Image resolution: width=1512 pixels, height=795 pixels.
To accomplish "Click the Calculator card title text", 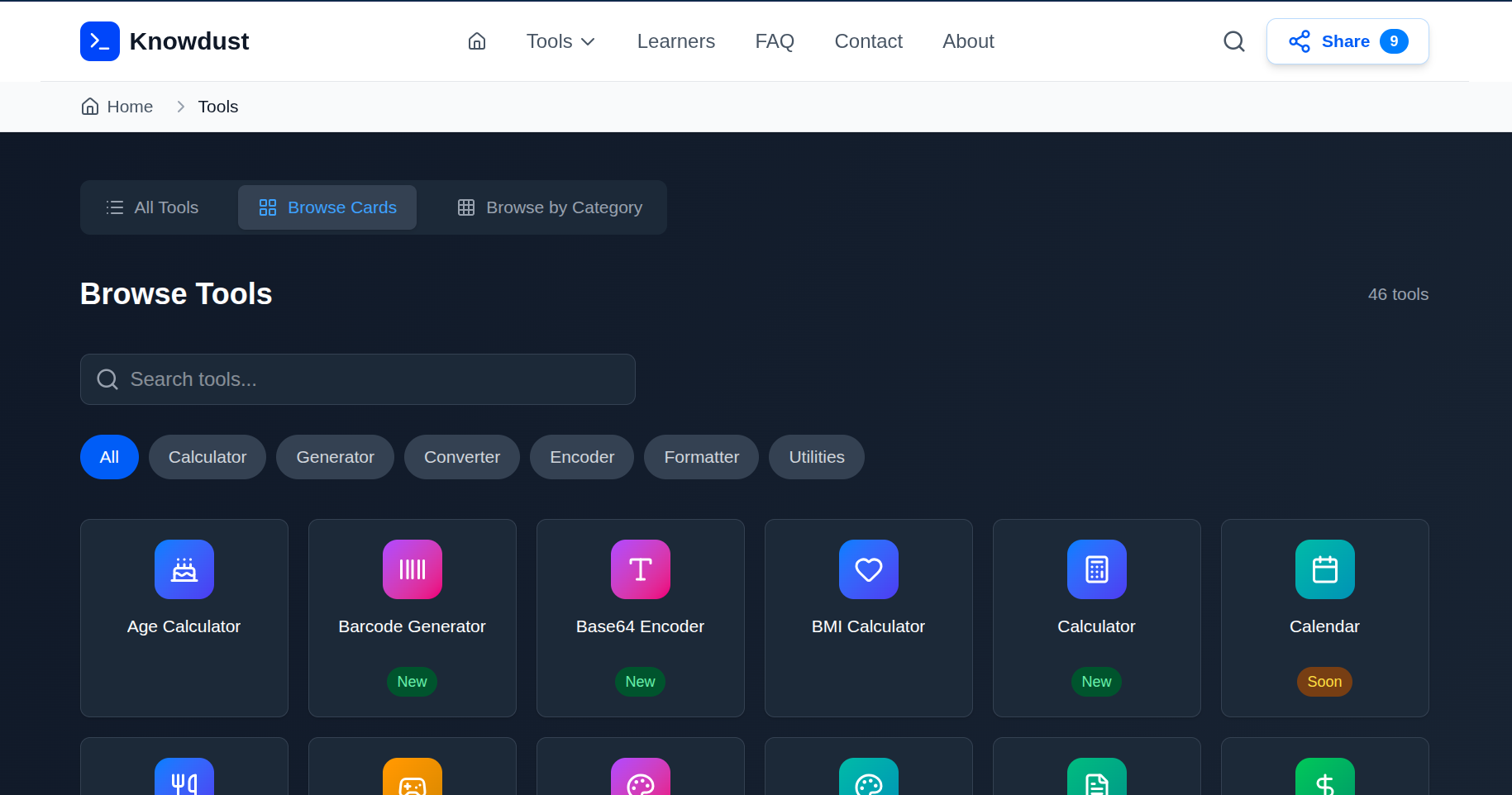I will coord(1096,626).
